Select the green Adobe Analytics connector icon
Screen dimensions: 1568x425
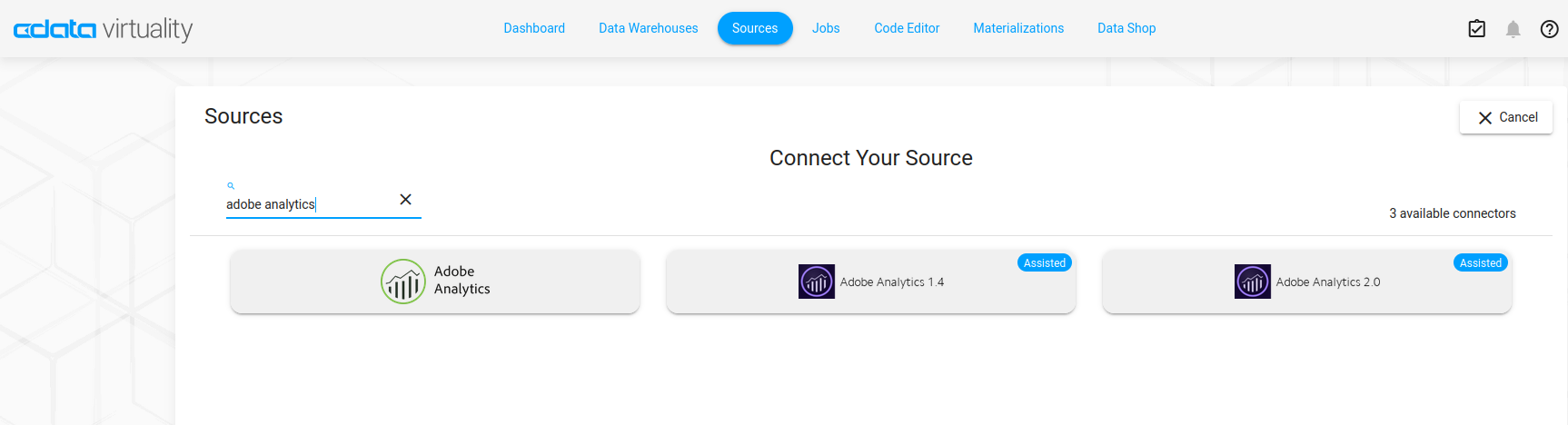403,282
